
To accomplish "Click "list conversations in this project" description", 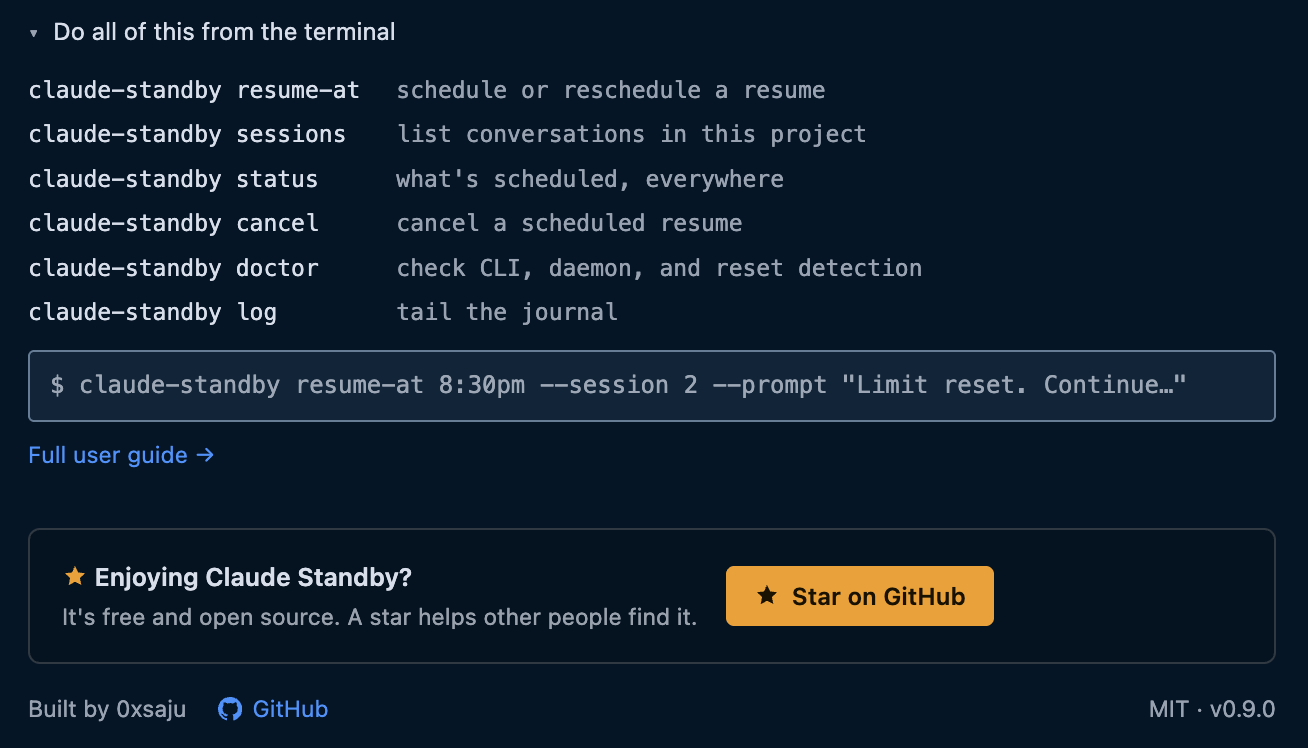I will tap(632, 134).
